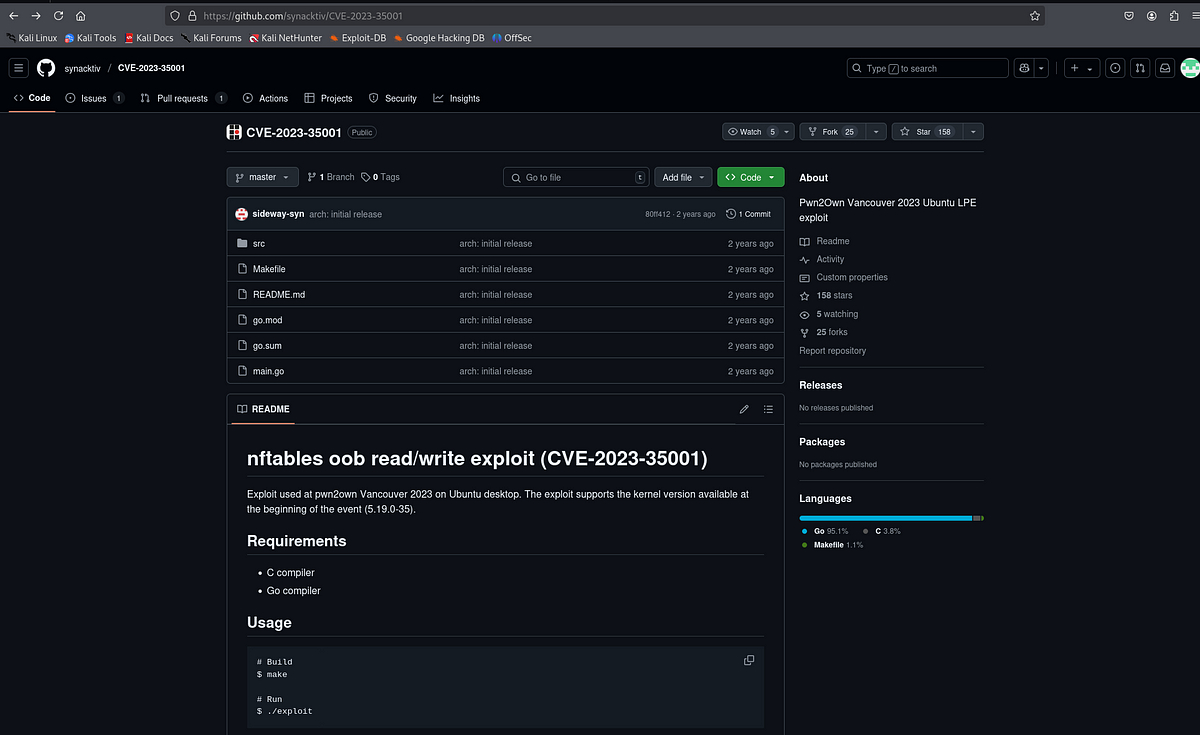Open the Exploit-DB bookmark
Viewport: 1200px width, 735px height.
356,38
